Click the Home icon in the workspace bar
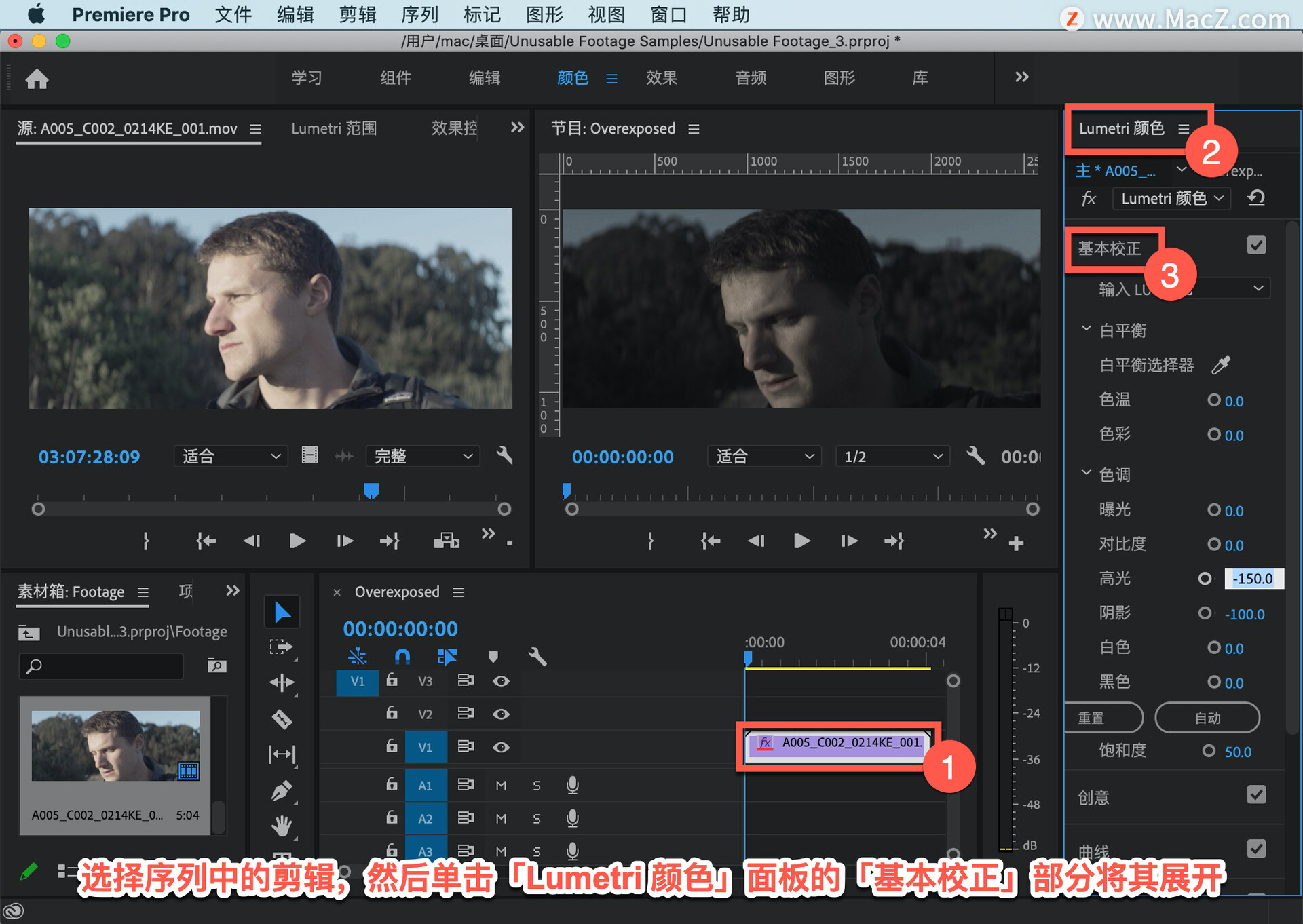The image size is (1303, 924). (37, 79)
